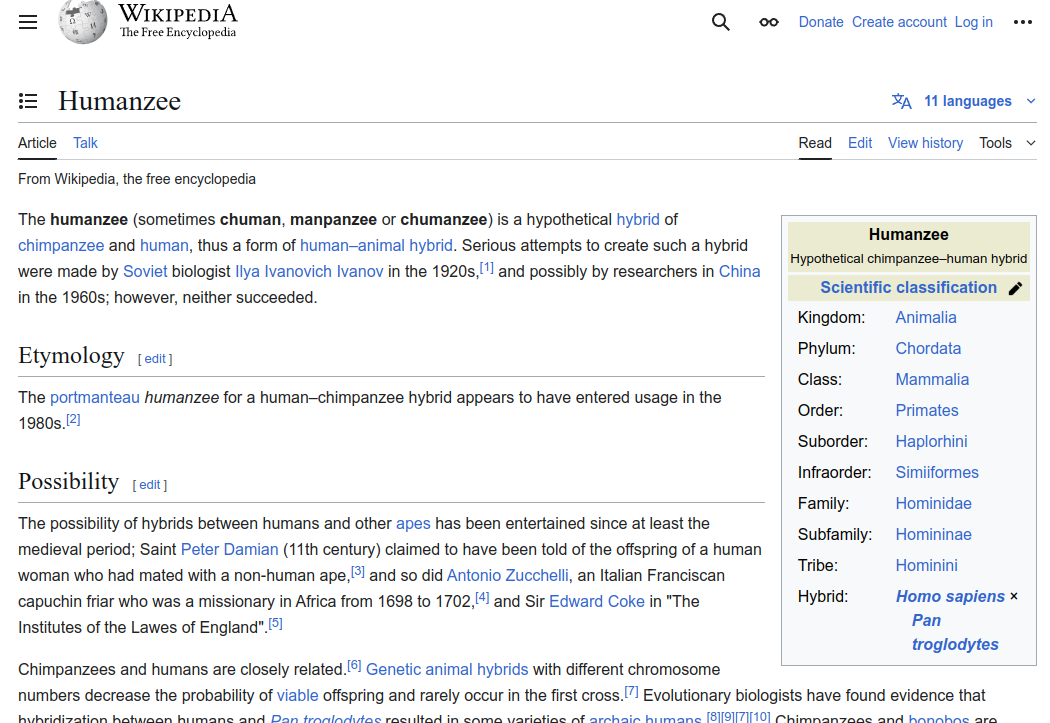Click the search magnifier icon
This screenshot has width=1050, height=723.
click(721, 22)
